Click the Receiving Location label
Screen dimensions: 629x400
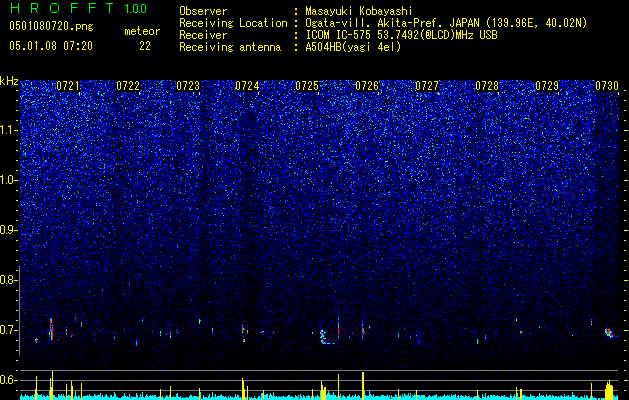pos(233,23)
